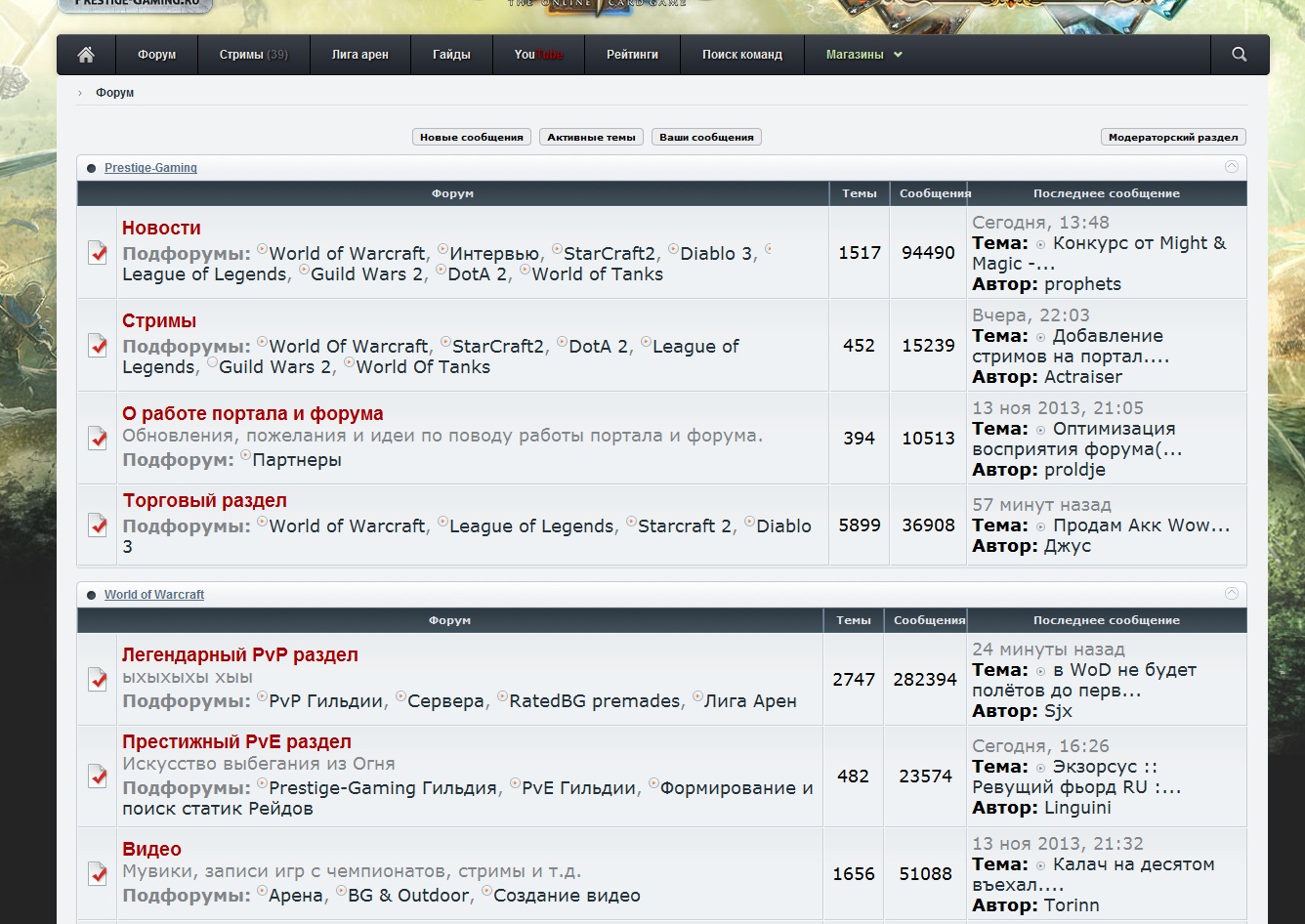Open the Стримы forum title link
Viewport: 1305px width, 924px height.
tap(159, 320)
